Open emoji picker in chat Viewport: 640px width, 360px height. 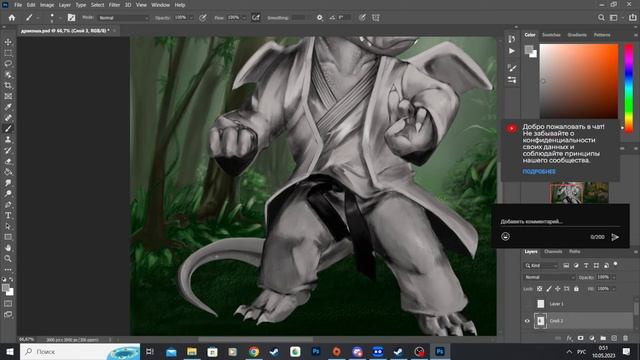505,237
